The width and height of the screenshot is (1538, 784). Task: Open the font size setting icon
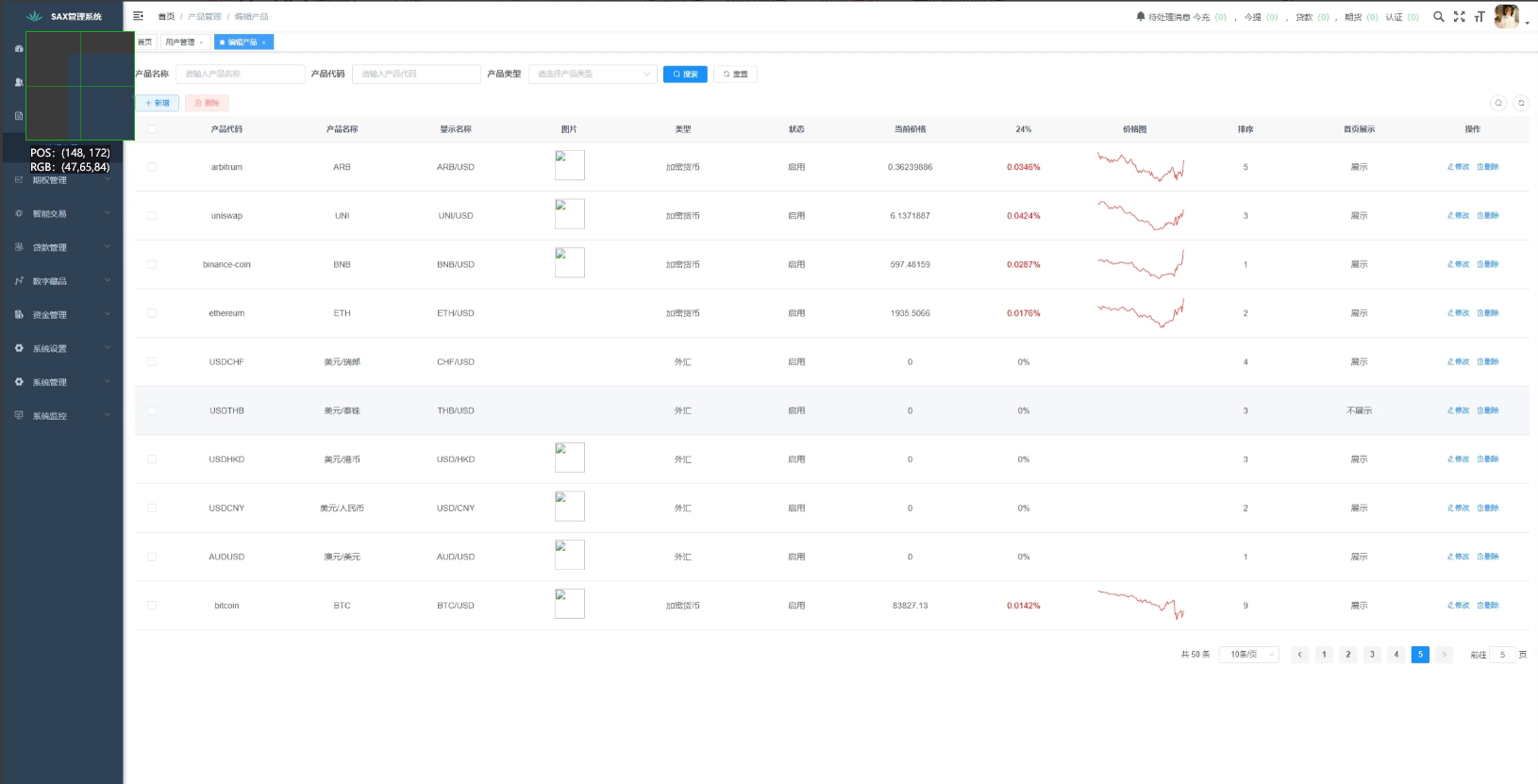pos(1479,16)
